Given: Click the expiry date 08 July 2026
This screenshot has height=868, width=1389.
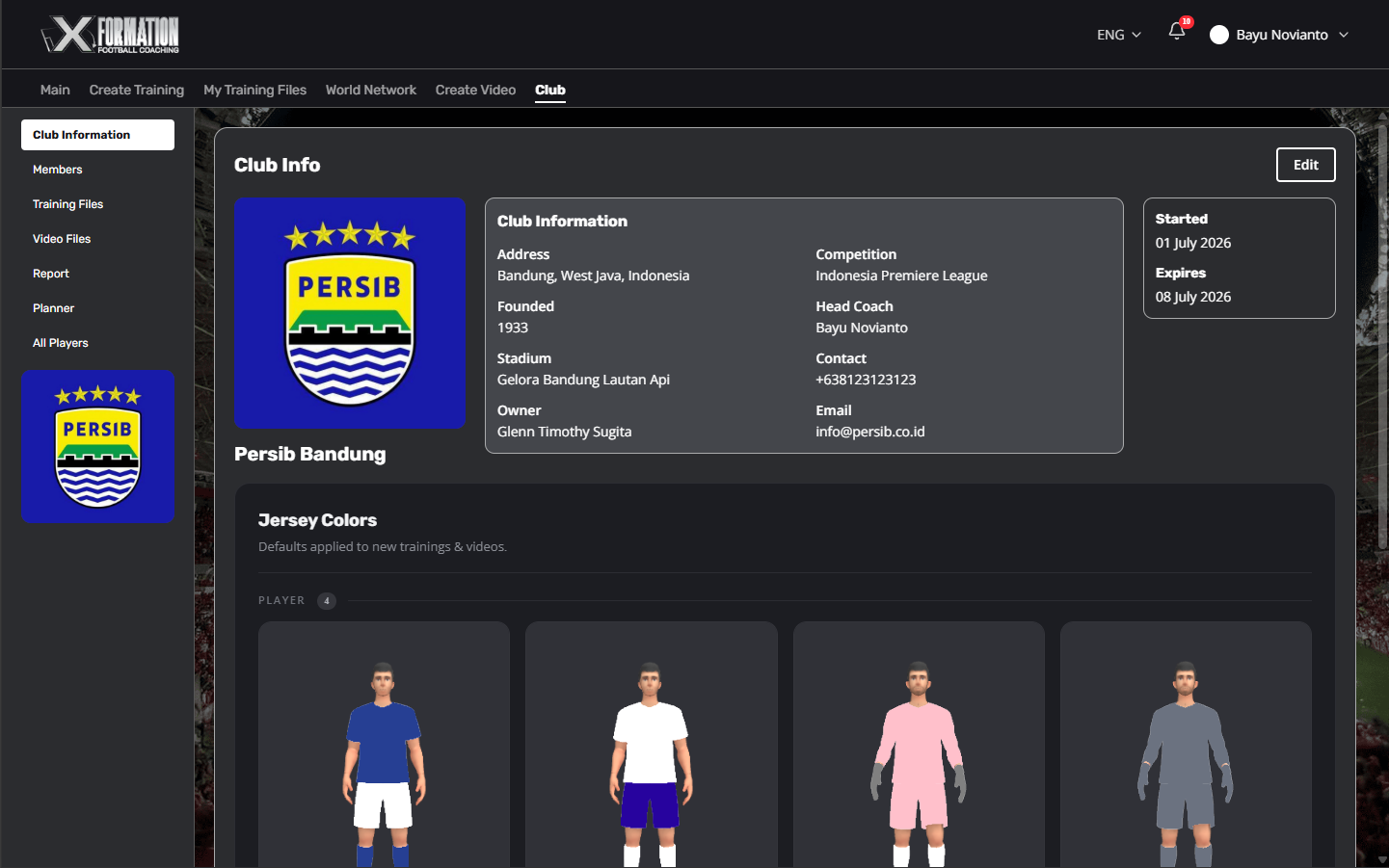Looking at the screenshot, I should click(x=1193, y=297).
